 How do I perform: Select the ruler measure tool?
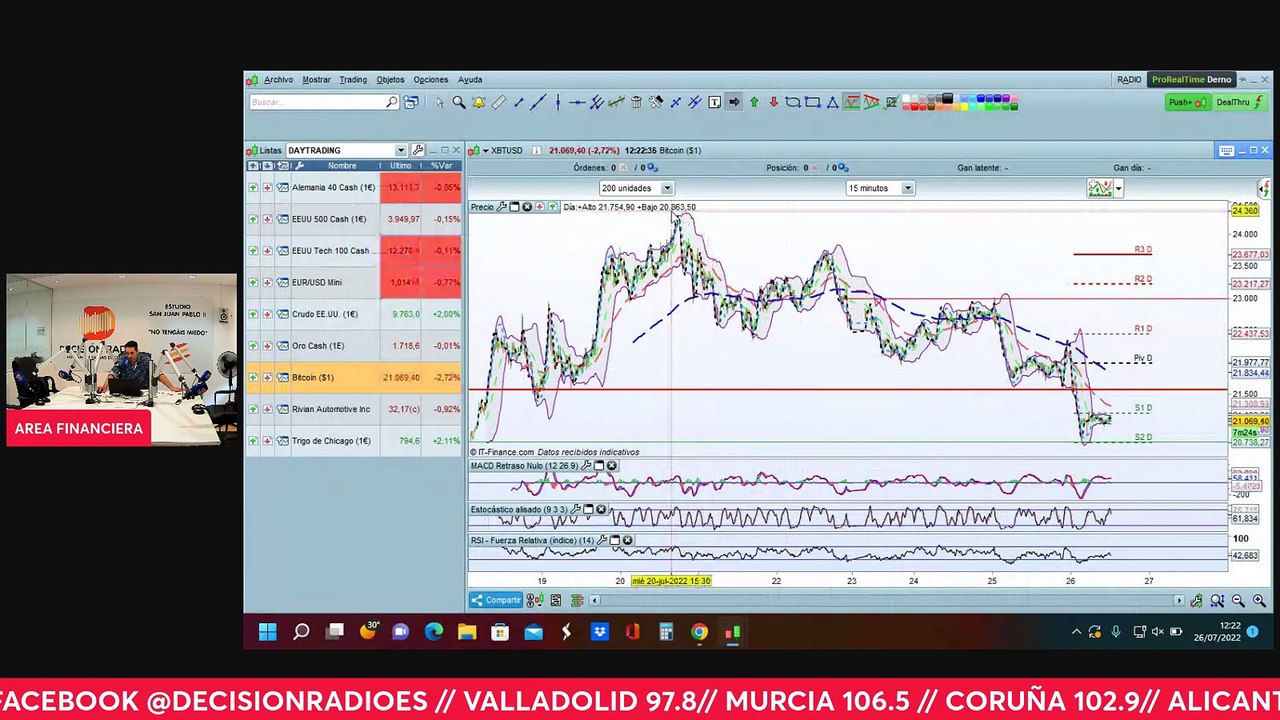499,102
